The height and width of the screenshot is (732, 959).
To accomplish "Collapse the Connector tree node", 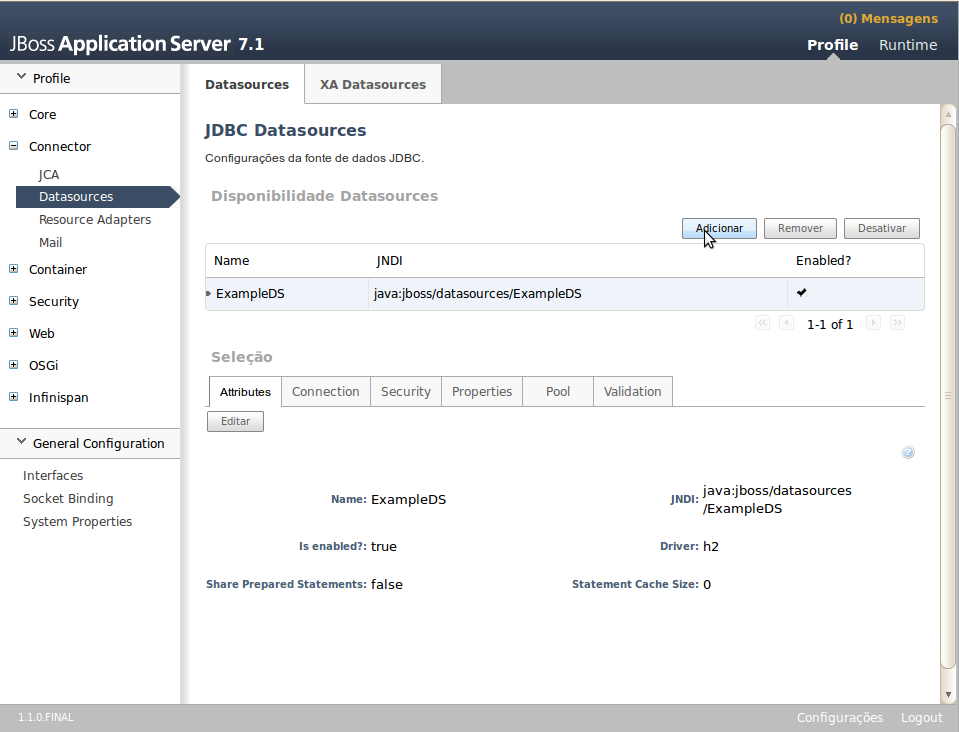I will click(x=13, y=146).
